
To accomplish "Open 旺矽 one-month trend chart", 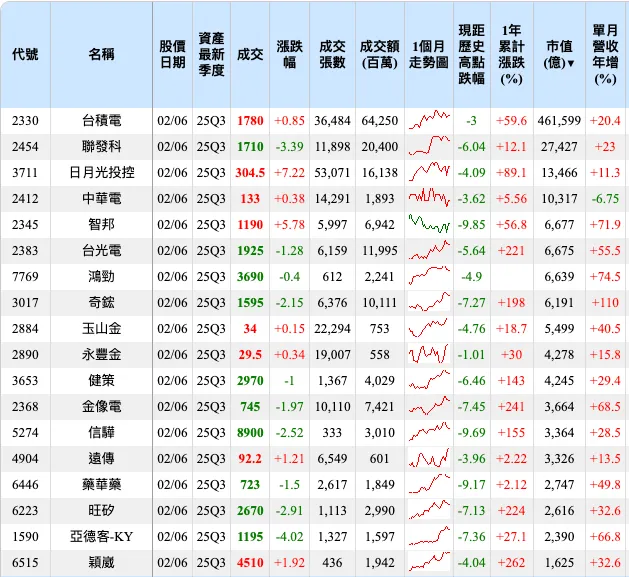I will [x=429, y=510].
